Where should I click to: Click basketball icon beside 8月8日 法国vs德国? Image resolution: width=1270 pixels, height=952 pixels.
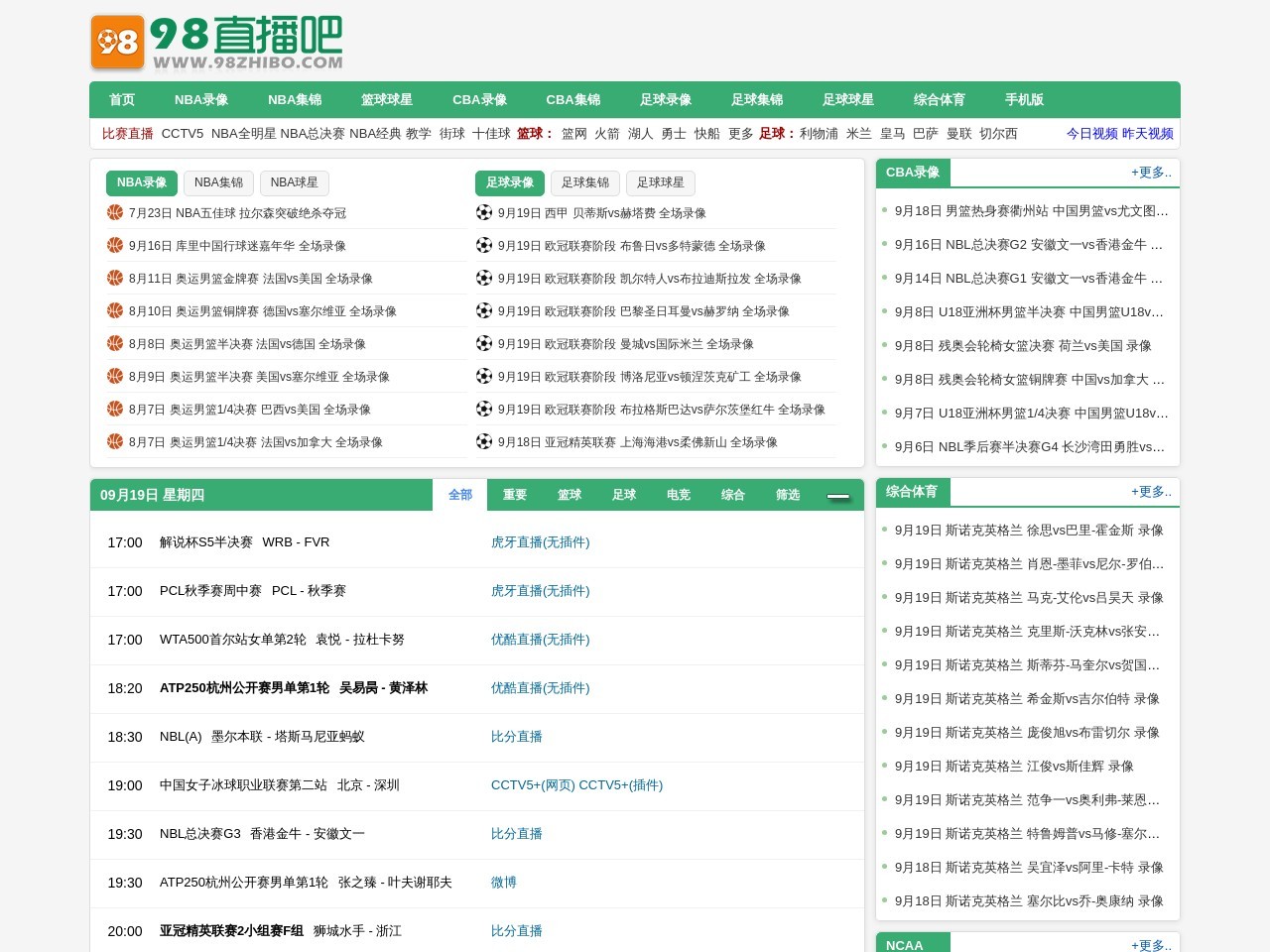tap(115, 343)
